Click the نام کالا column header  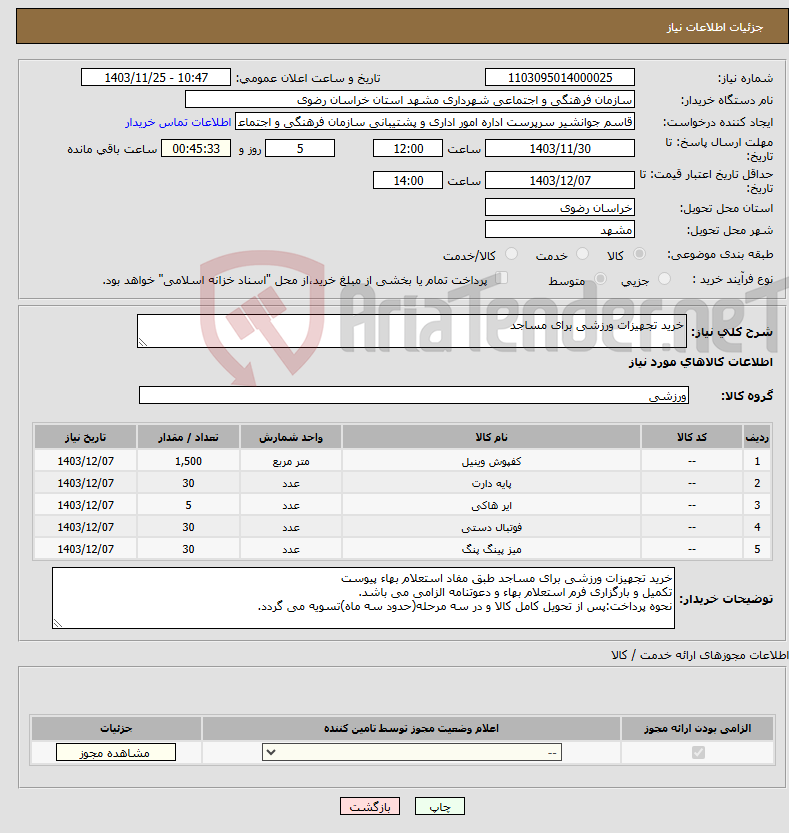coord(491,437)
